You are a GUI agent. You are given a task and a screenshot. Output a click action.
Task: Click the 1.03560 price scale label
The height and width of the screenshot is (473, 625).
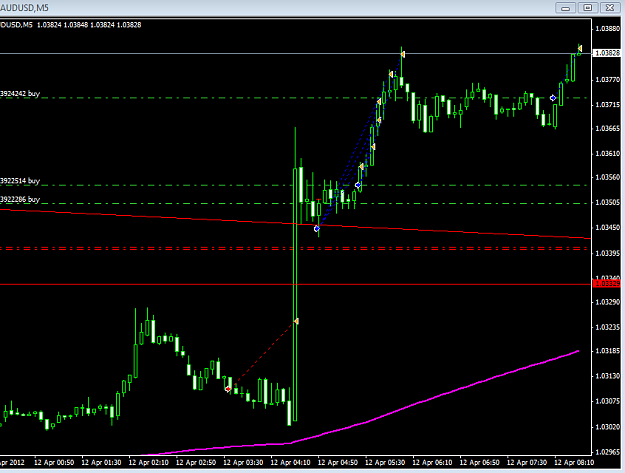[x=607, y=177]
